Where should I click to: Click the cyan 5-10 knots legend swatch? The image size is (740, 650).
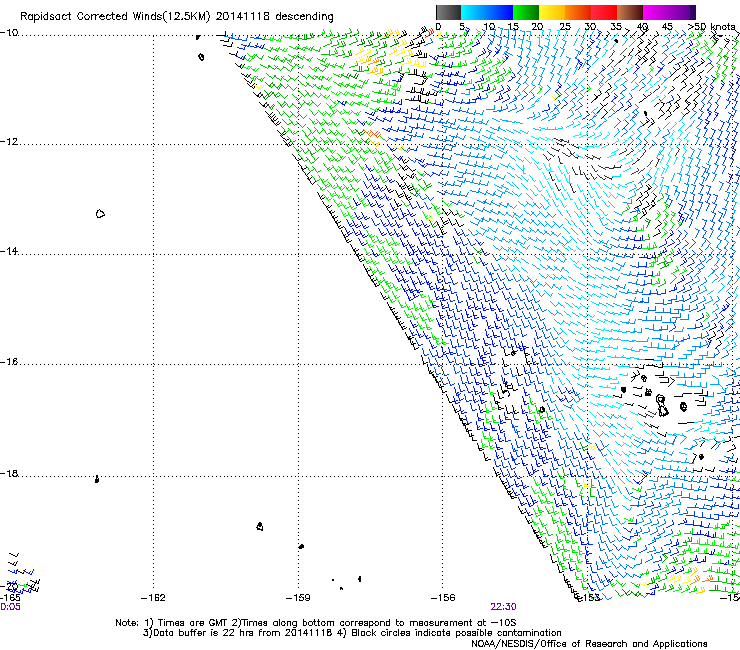(x=474, y=12)
